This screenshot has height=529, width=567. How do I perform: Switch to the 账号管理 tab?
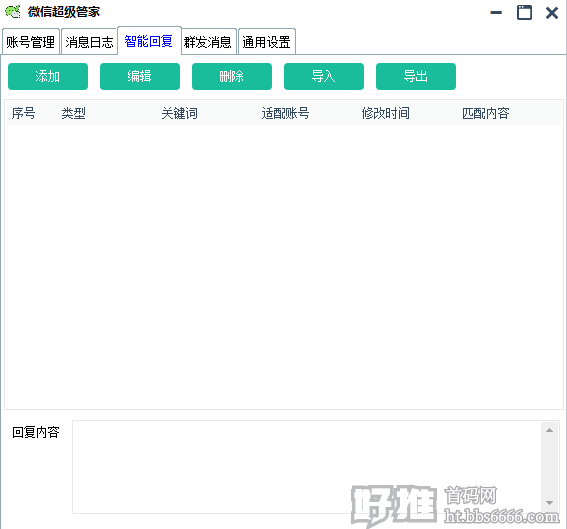point(31,42)
